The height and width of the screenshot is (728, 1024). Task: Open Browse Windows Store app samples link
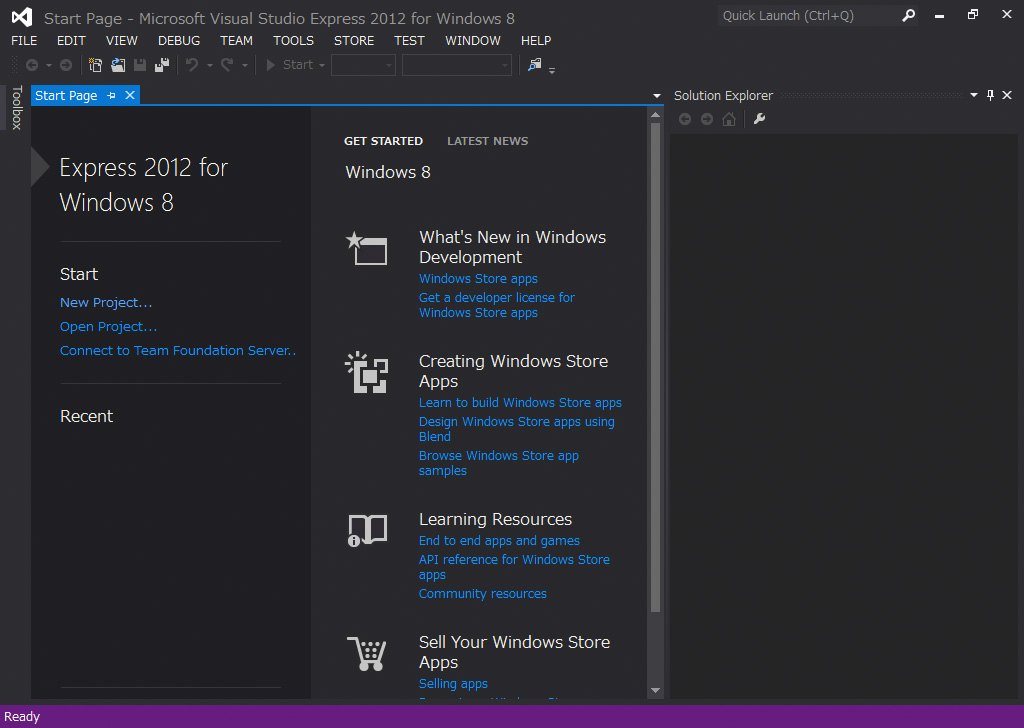(x=499, y=463)
